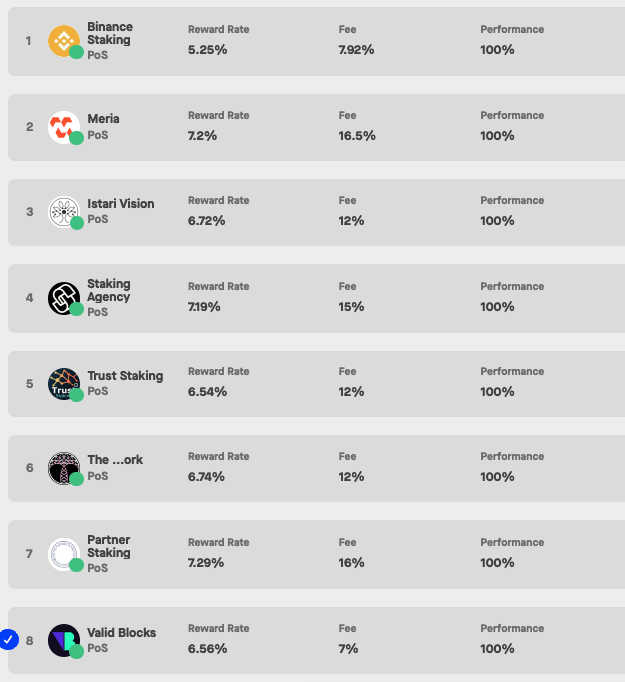
Task: Click Binance Staking reward rate 5.25%
Action: [x=207, y=50]
